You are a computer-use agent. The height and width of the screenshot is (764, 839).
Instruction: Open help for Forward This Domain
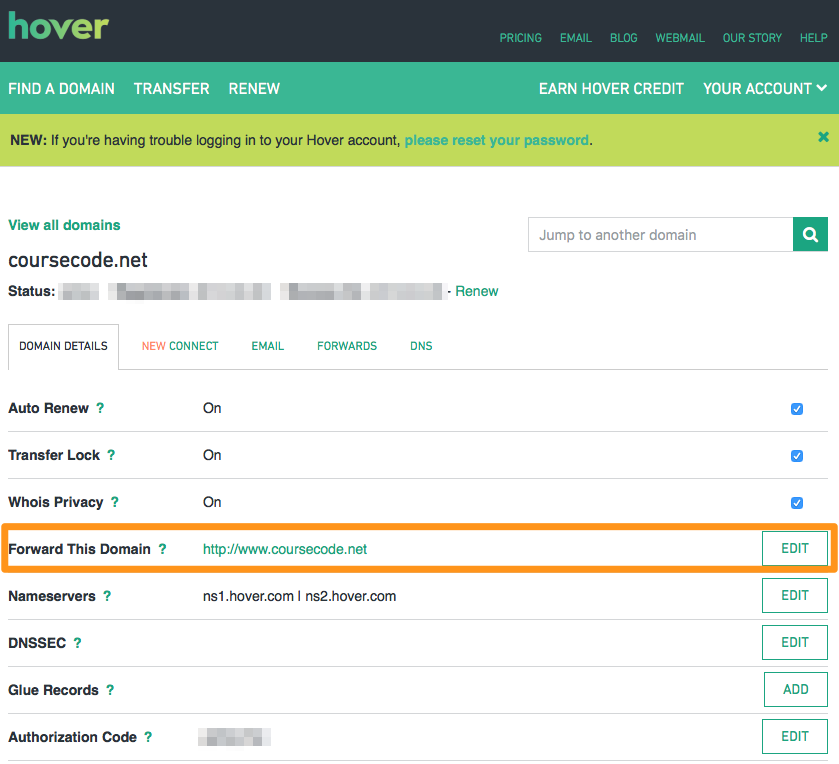pos(162,549)
